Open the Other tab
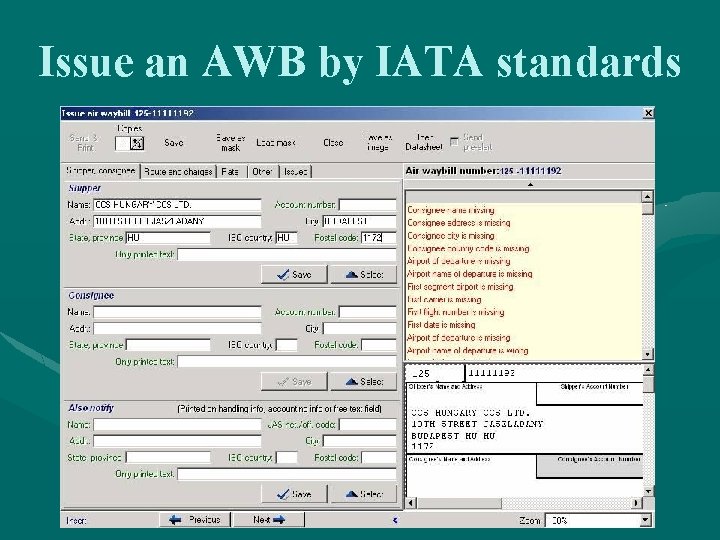This screenshot has width=720, height=540. tap(263, 172)
